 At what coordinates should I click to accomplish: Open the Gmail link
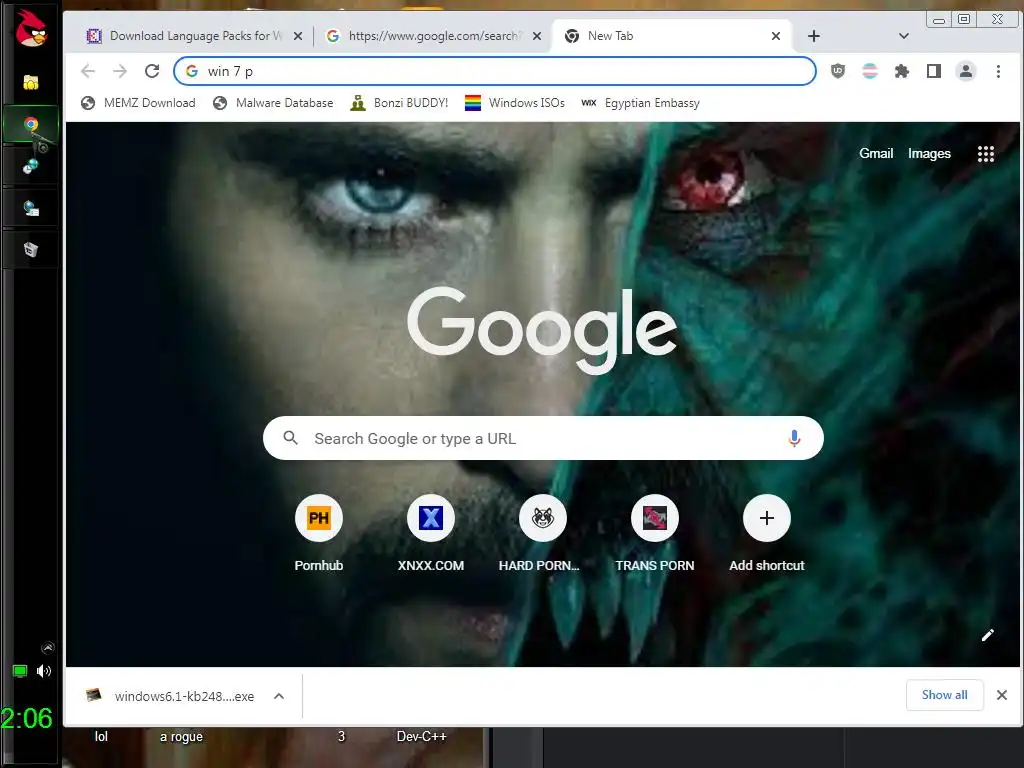pos(876,153)
